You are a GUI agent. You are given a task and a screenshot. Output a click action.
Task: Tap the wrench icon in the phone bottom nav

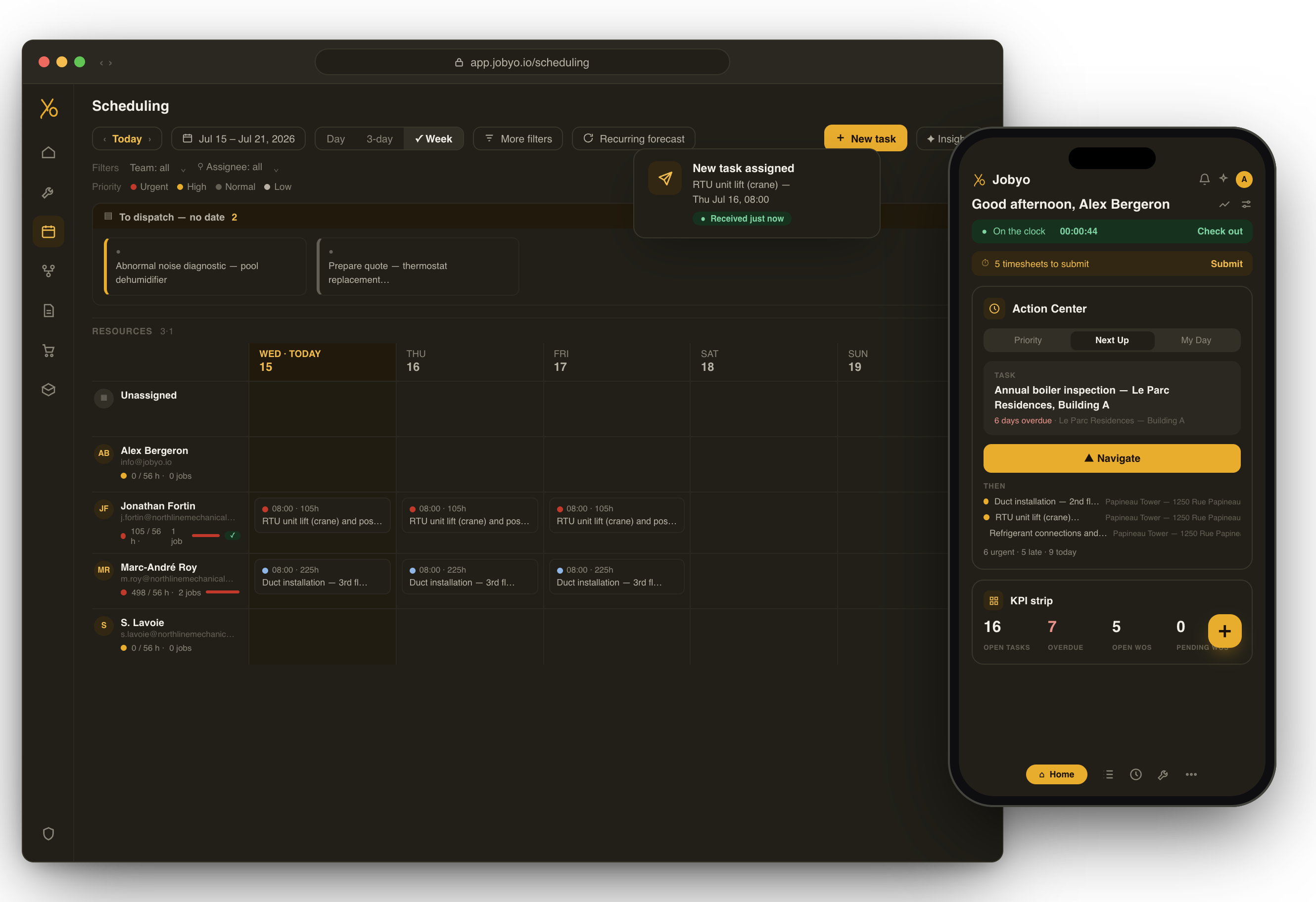1163,774
